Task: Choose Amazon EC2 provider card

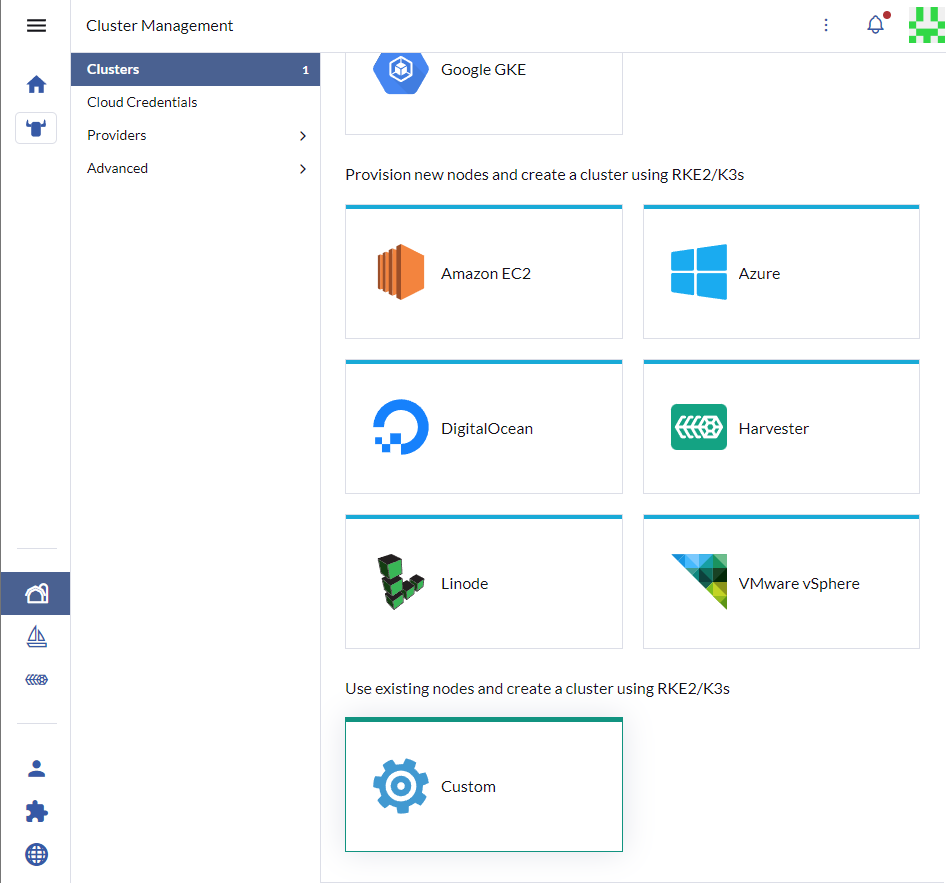Action: (483, 273)
